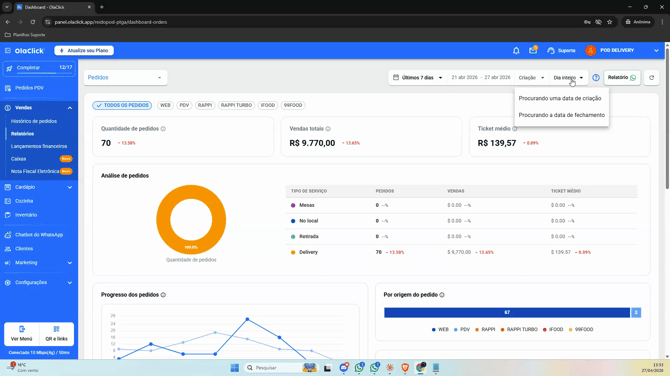Toggle the RAPPI TURBO filter chip
670x376 pixels.
tap(236, 105)
